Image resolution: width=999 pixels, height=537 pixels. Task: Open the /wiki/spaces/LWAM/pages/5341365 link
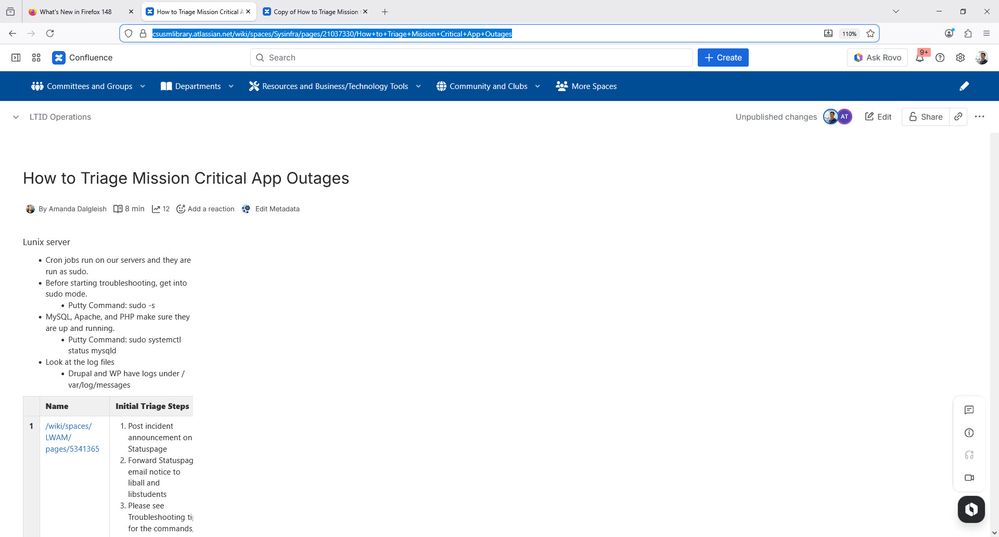point(72,437)
